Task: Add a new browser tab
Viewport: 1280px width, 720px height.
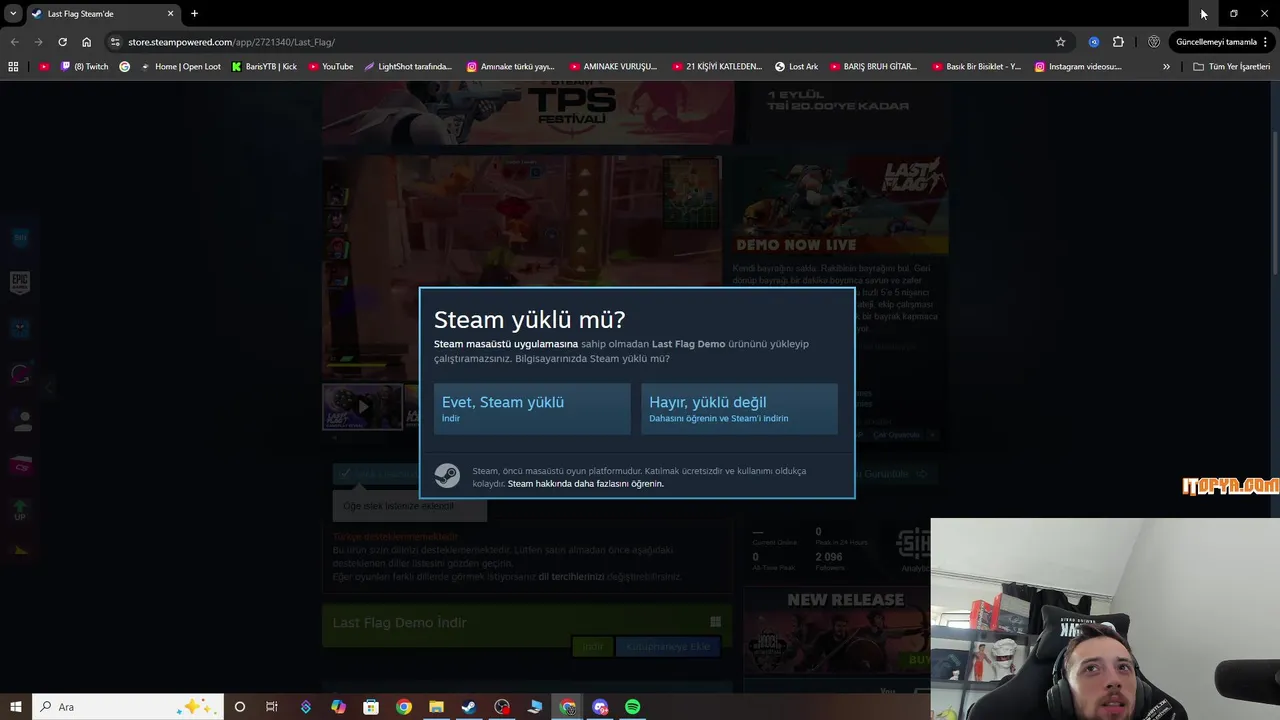Action: point(194,13)
